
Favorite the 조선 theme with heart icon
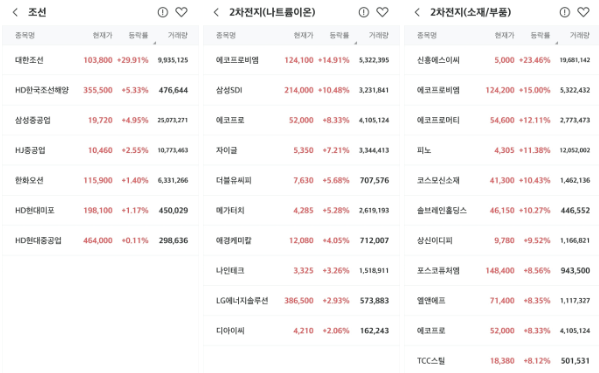click(181, 12)
